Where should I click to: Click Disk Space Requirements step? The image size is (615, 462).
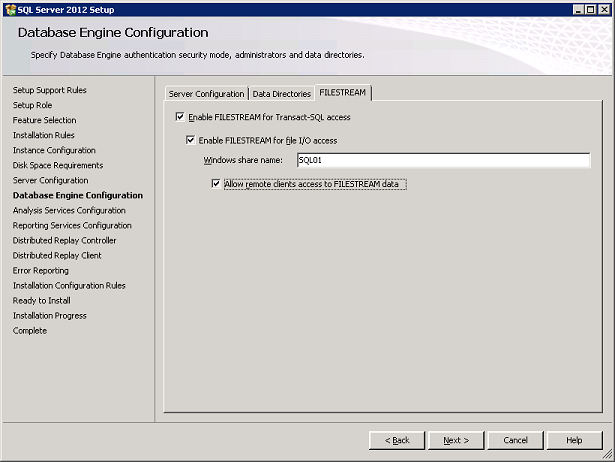point(58,165)
